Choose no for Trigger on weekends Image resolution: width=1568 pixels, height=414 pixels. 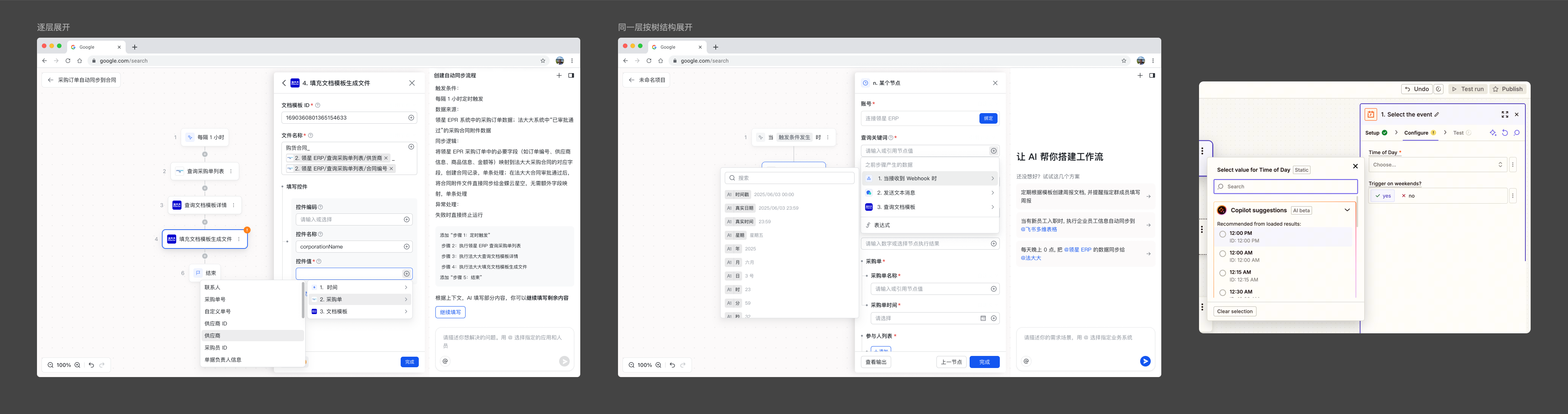[x=1408, y=196]
